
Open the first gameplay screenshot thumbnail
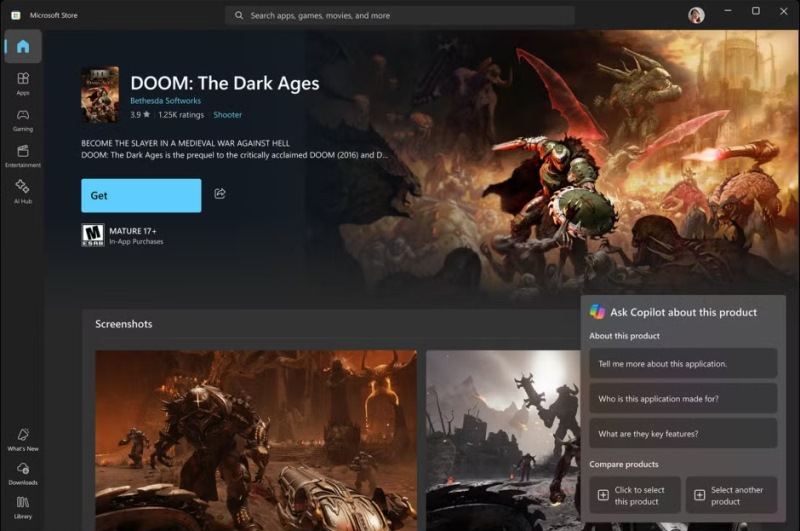click(256, 438)
